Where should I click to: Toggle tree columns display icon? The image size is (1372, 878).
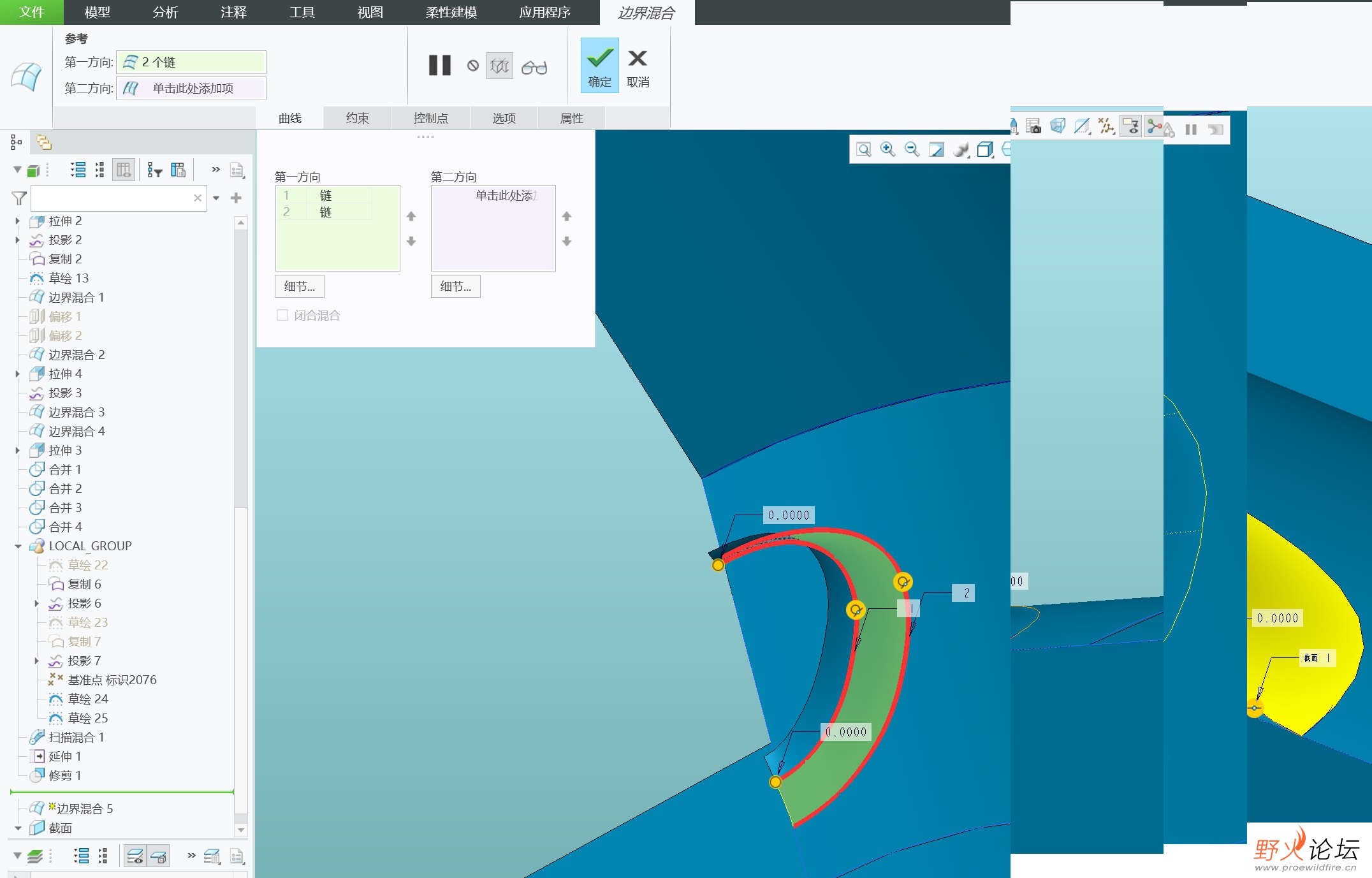click(124, 170)
